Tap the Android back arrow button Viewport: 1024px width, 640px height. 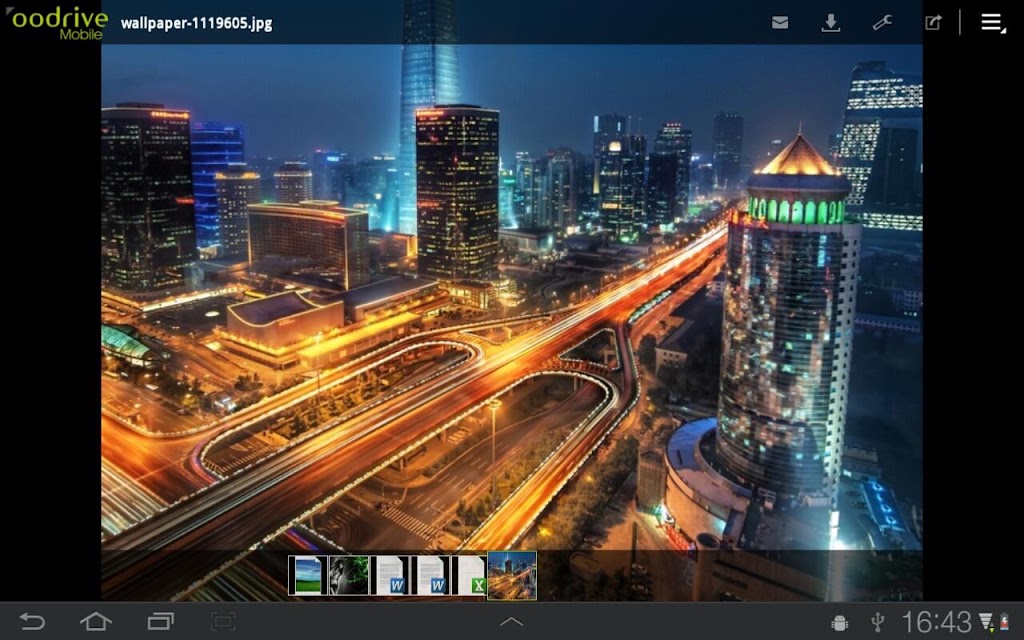32,621
